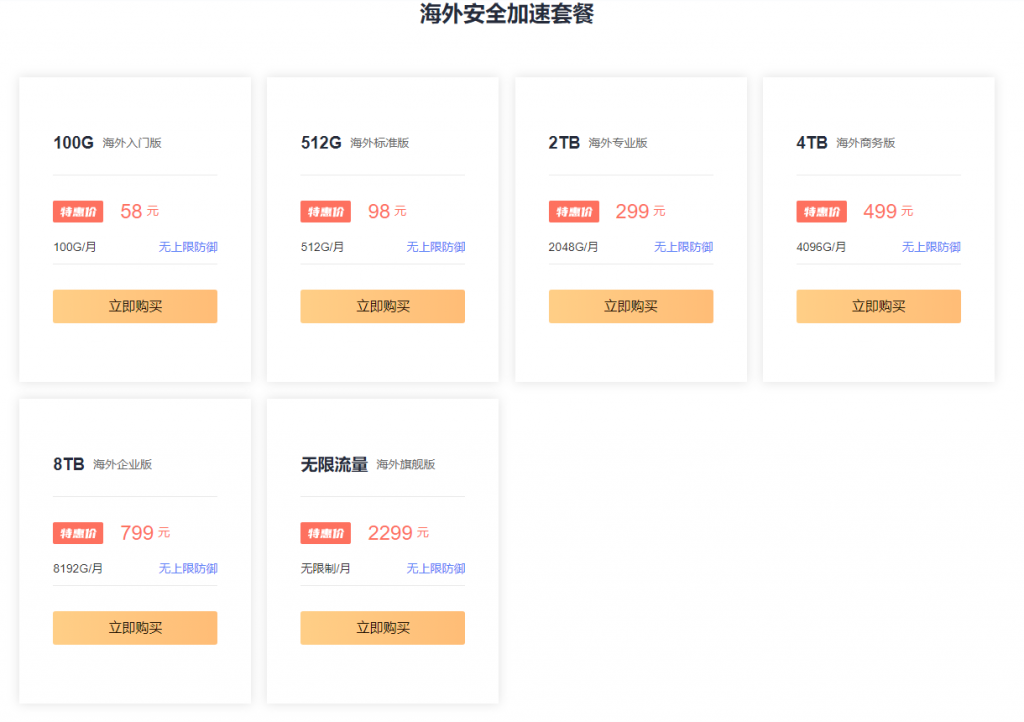The height and width of the screenshot is (722, 1024).
Task: Click 立即购买 for the 100G 海外入门版 plan
Action: pyautogui.click(x=135, y=306)
